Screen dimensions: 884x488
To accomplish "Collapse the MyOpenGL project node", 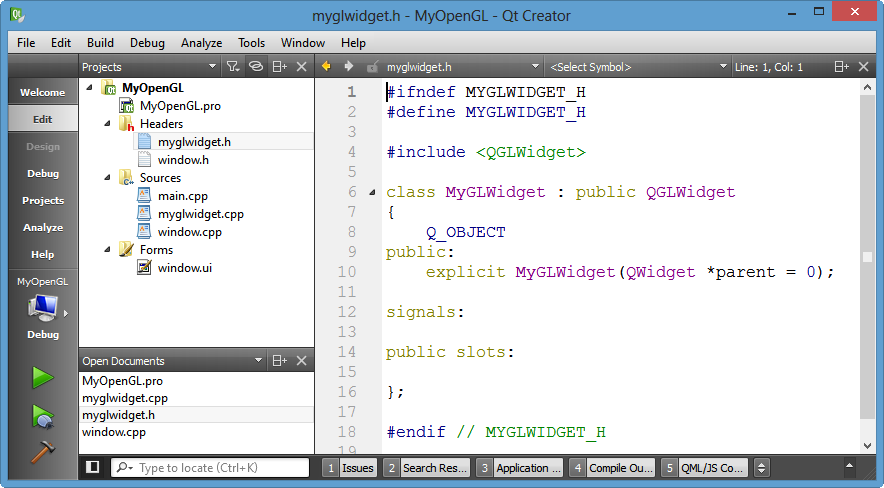I will coord(89,87).
